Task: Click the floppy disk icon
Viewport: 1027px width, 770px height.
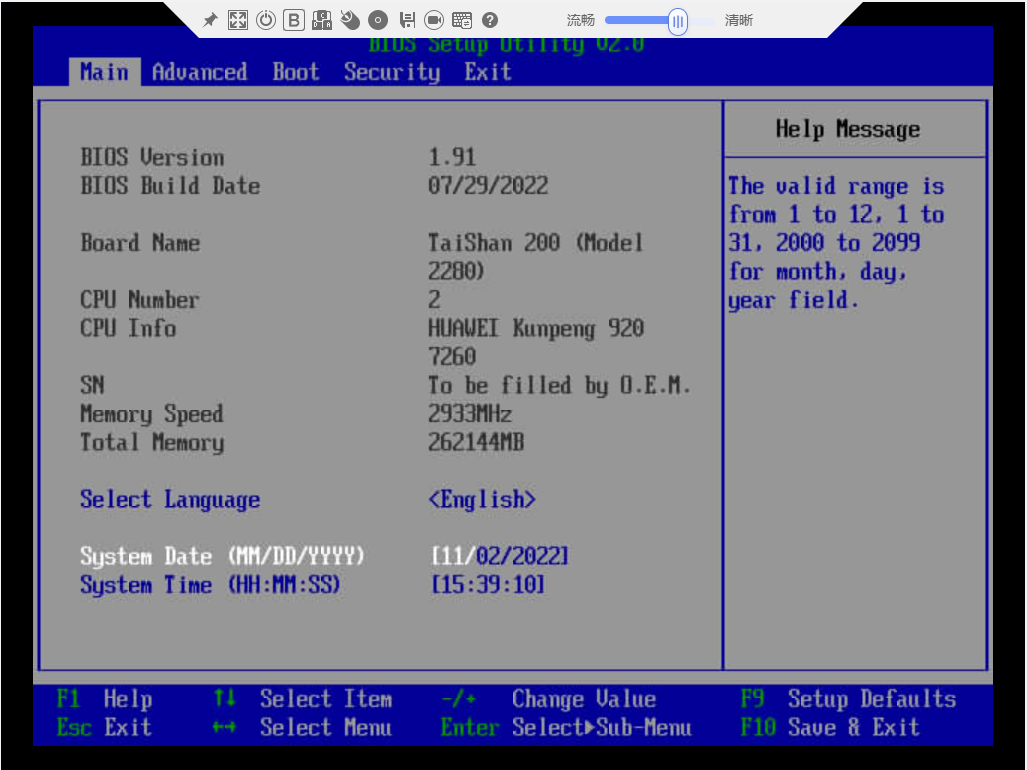Action: [x=407, y=20]
